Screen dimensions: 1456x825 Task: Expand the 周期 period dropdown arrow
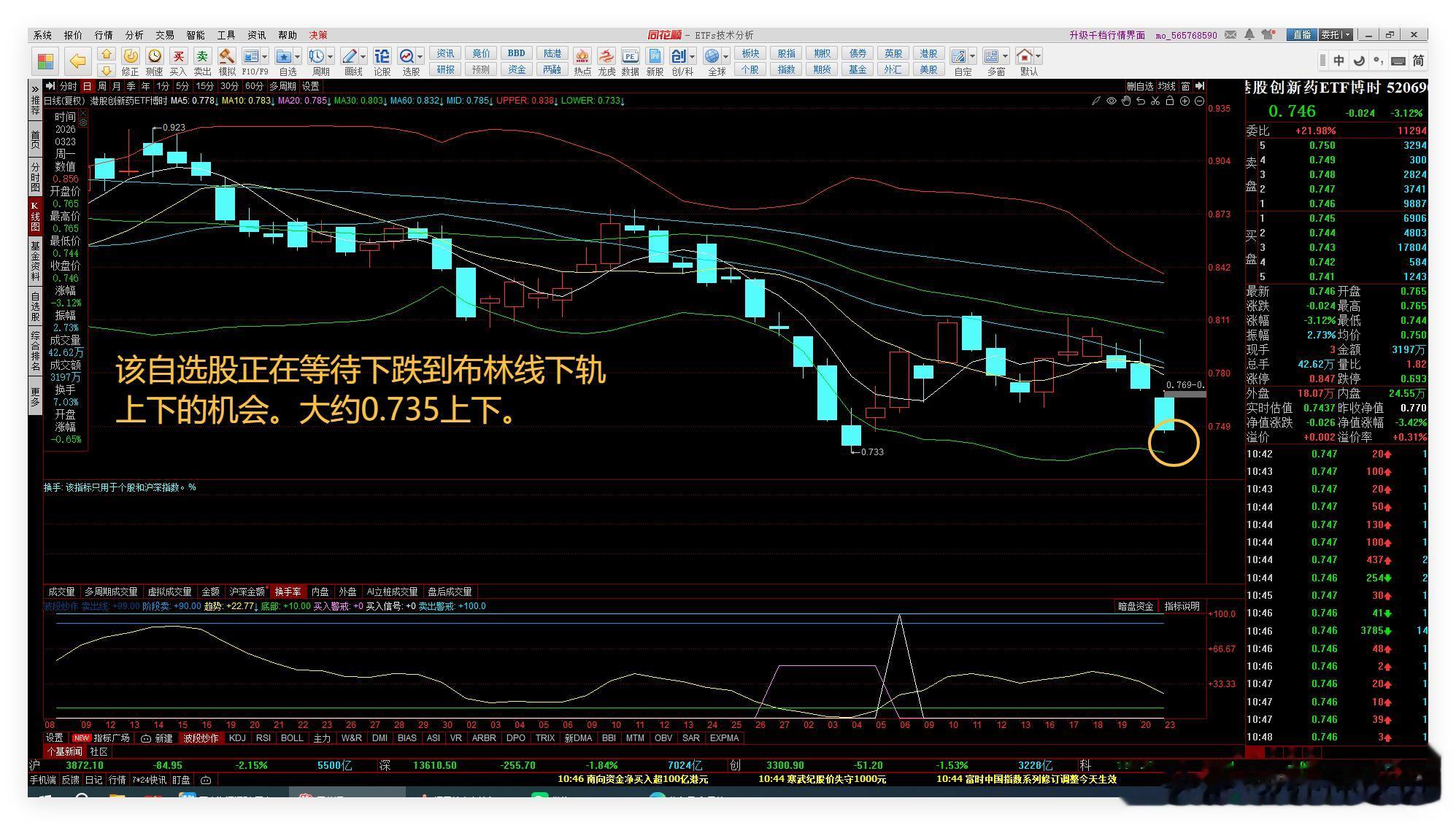coord(331,56)
